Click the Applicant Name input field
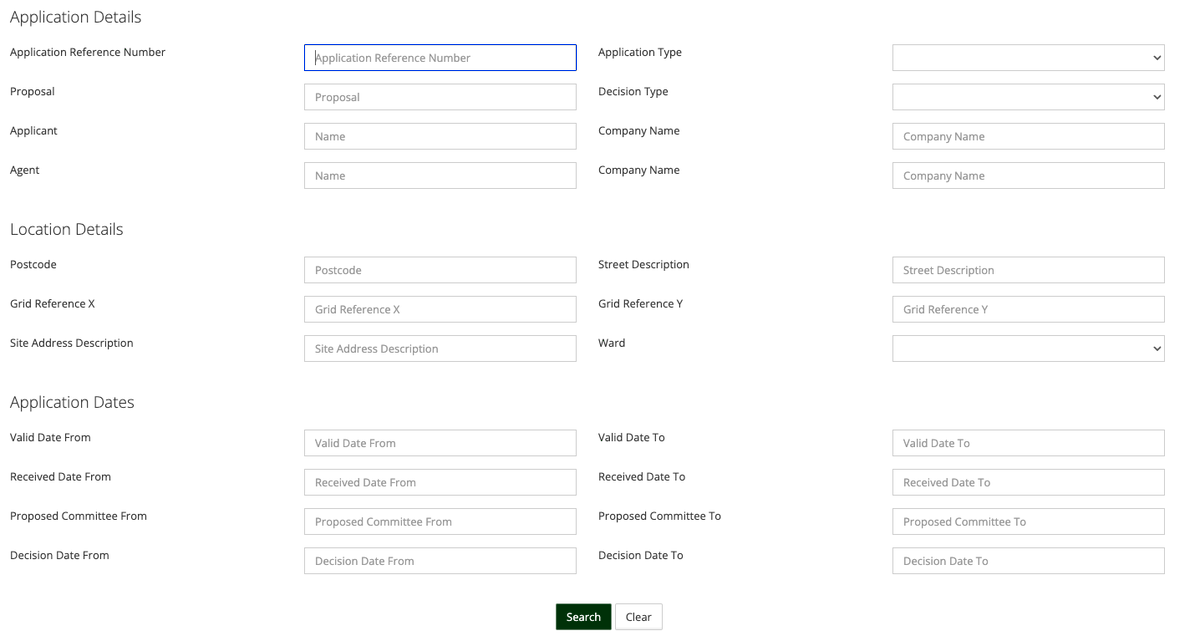The image size is (1200, 636). click(x=440, y=136)
